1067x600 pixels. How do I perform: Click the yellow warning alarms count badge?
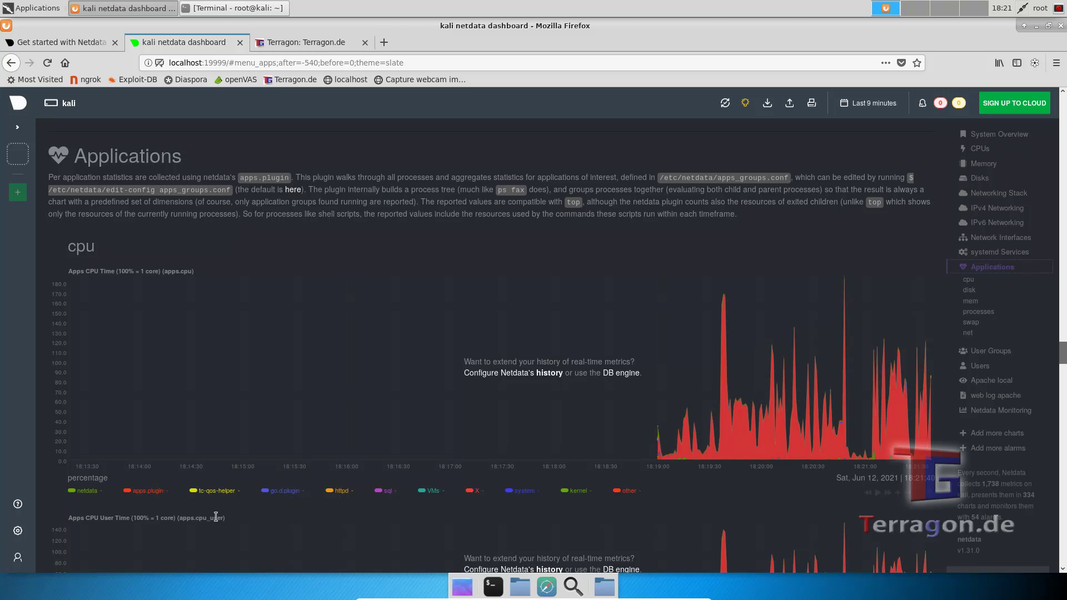(x=958, y=103)
